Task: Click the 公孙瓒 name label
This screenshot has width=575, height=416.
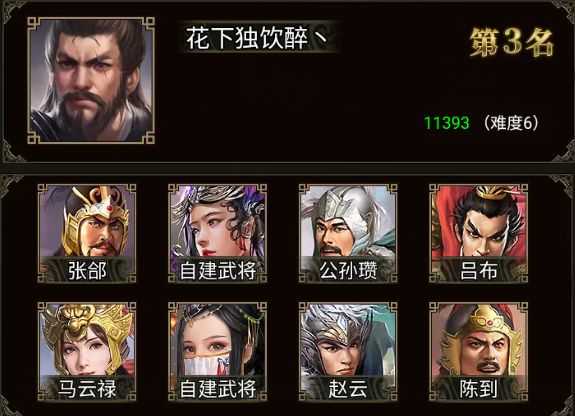Action: (348, 271)
